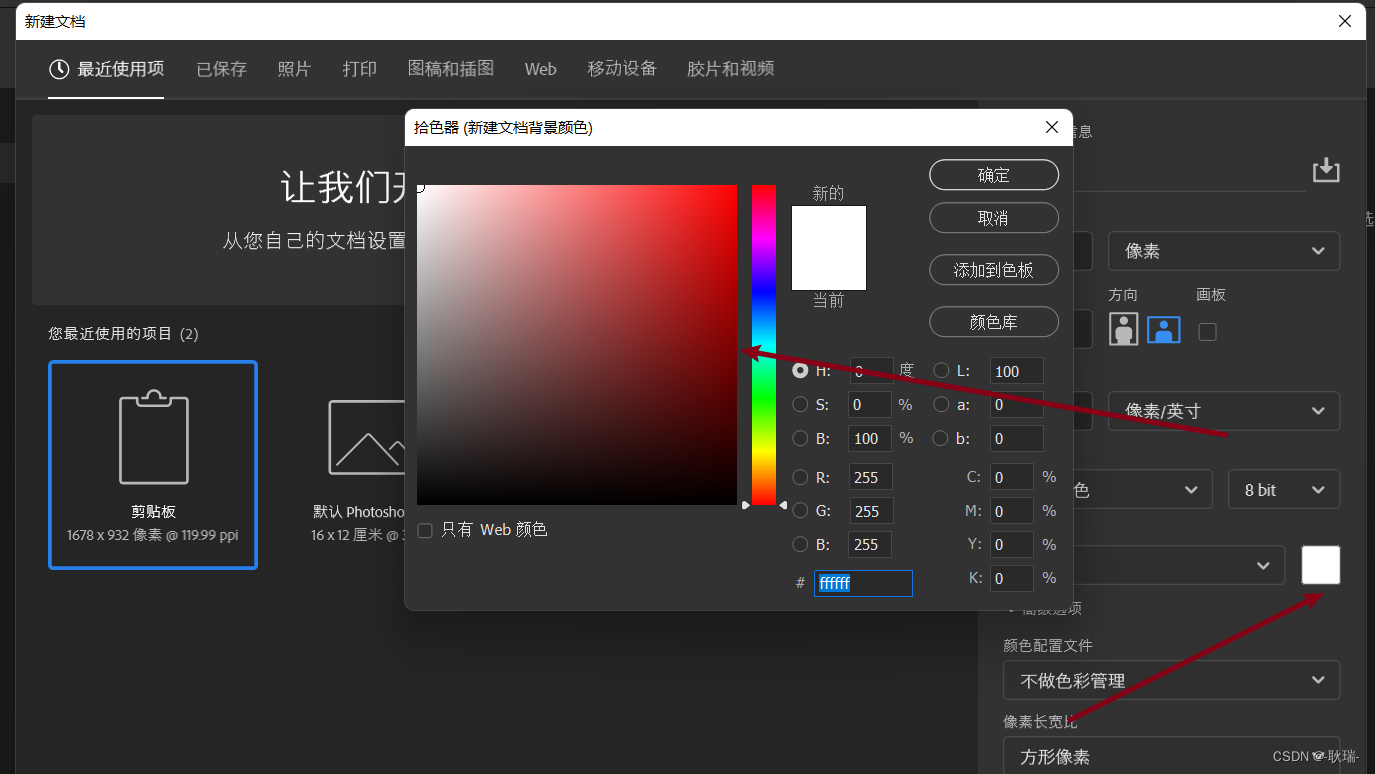Click the Lab b value field
The width and height of the screenshot is (1375, 774).
pos(1017,438)
